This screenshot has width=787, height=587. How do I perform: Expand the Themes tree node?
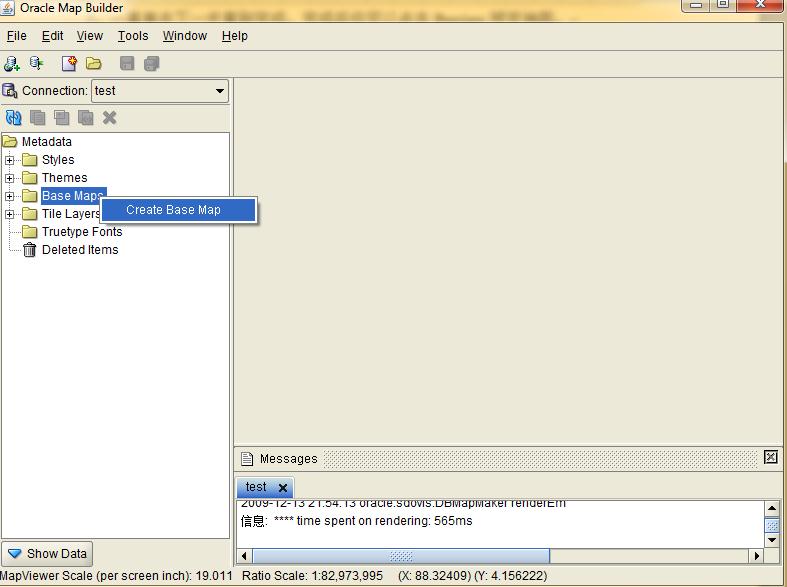(x=10, y=178)
